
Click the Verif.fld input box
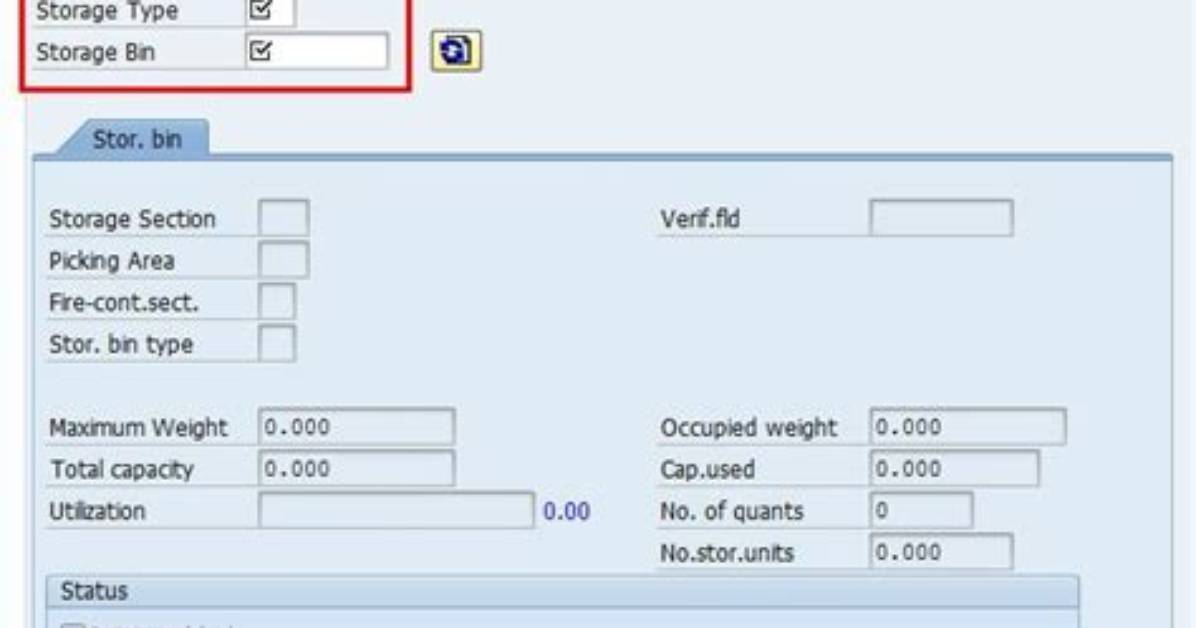(941, 218)
